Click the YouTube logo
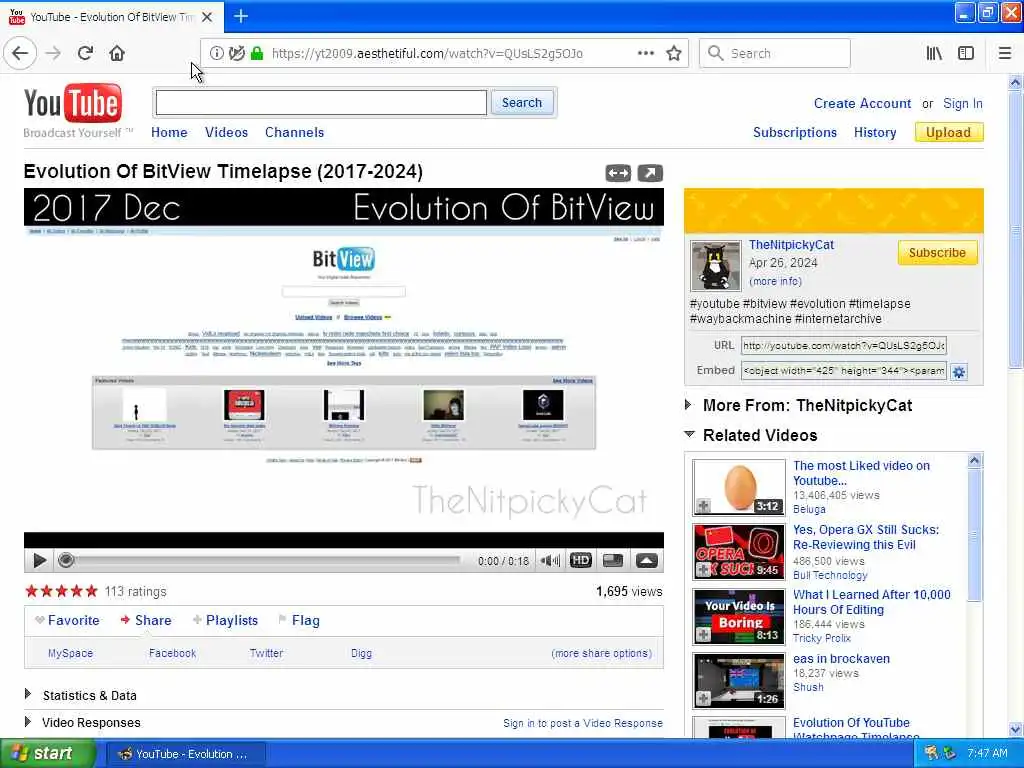 pos(72,103)
